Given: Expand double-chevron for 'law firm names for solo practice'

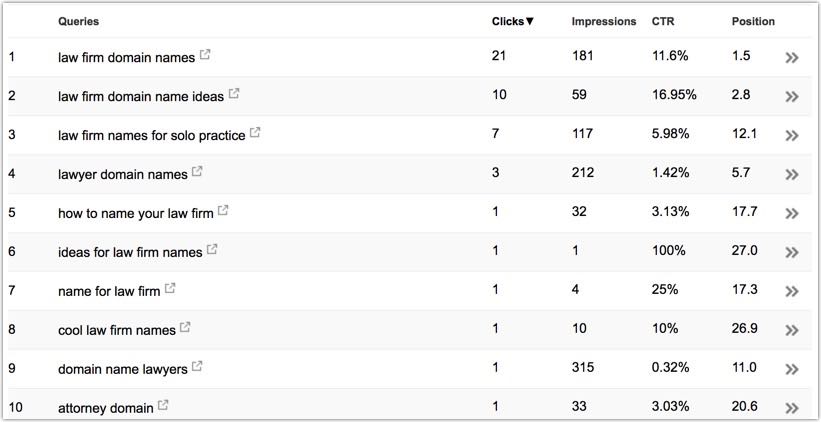Looking at the screenshot, I should coord(792,136).
